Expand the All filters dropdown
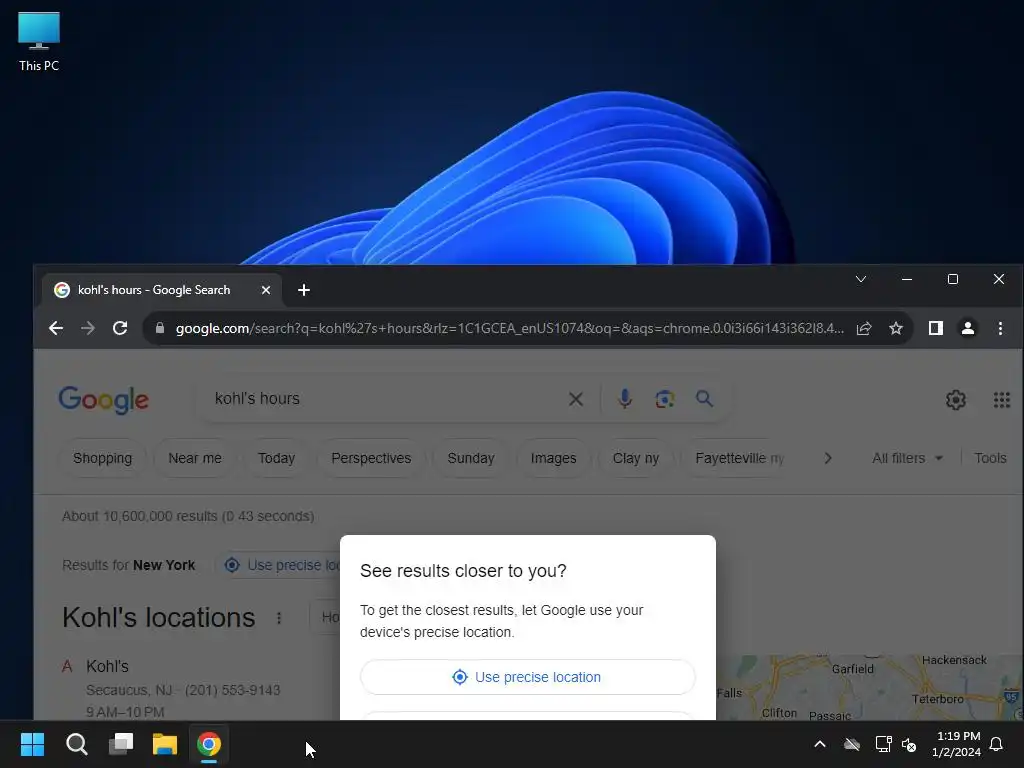This screenshot has width=1024, height=768. point(907,458)
